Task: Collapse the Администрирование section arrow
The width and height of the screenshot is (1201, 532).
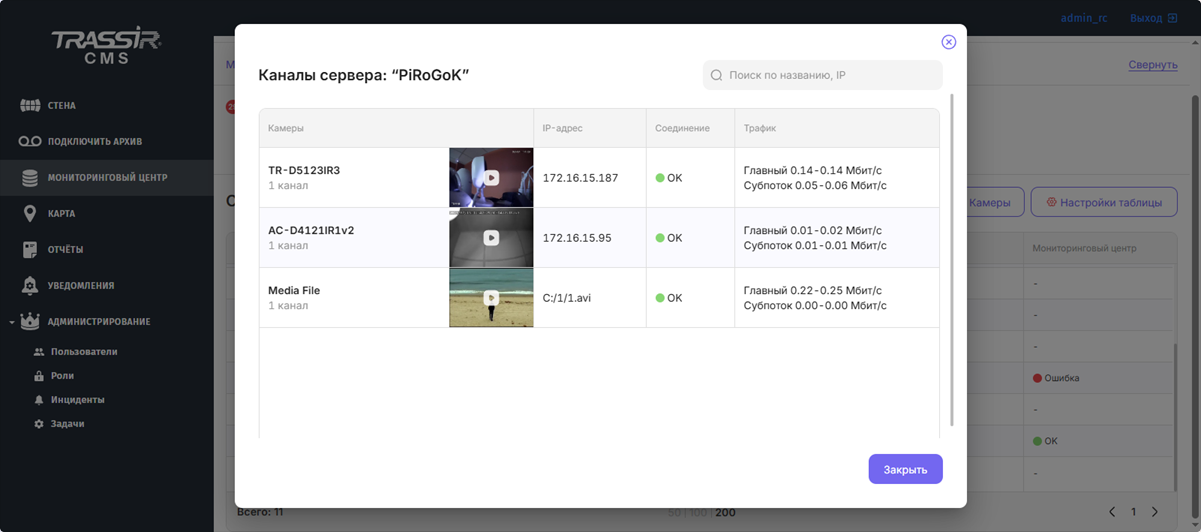Action: click(12, 322)
